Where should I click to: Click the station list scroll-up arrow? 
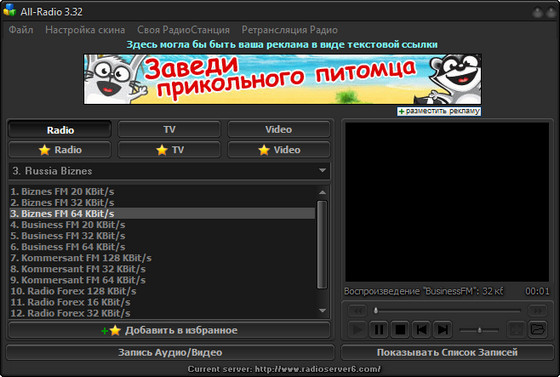pyautogui.click(x=322, y=192)
